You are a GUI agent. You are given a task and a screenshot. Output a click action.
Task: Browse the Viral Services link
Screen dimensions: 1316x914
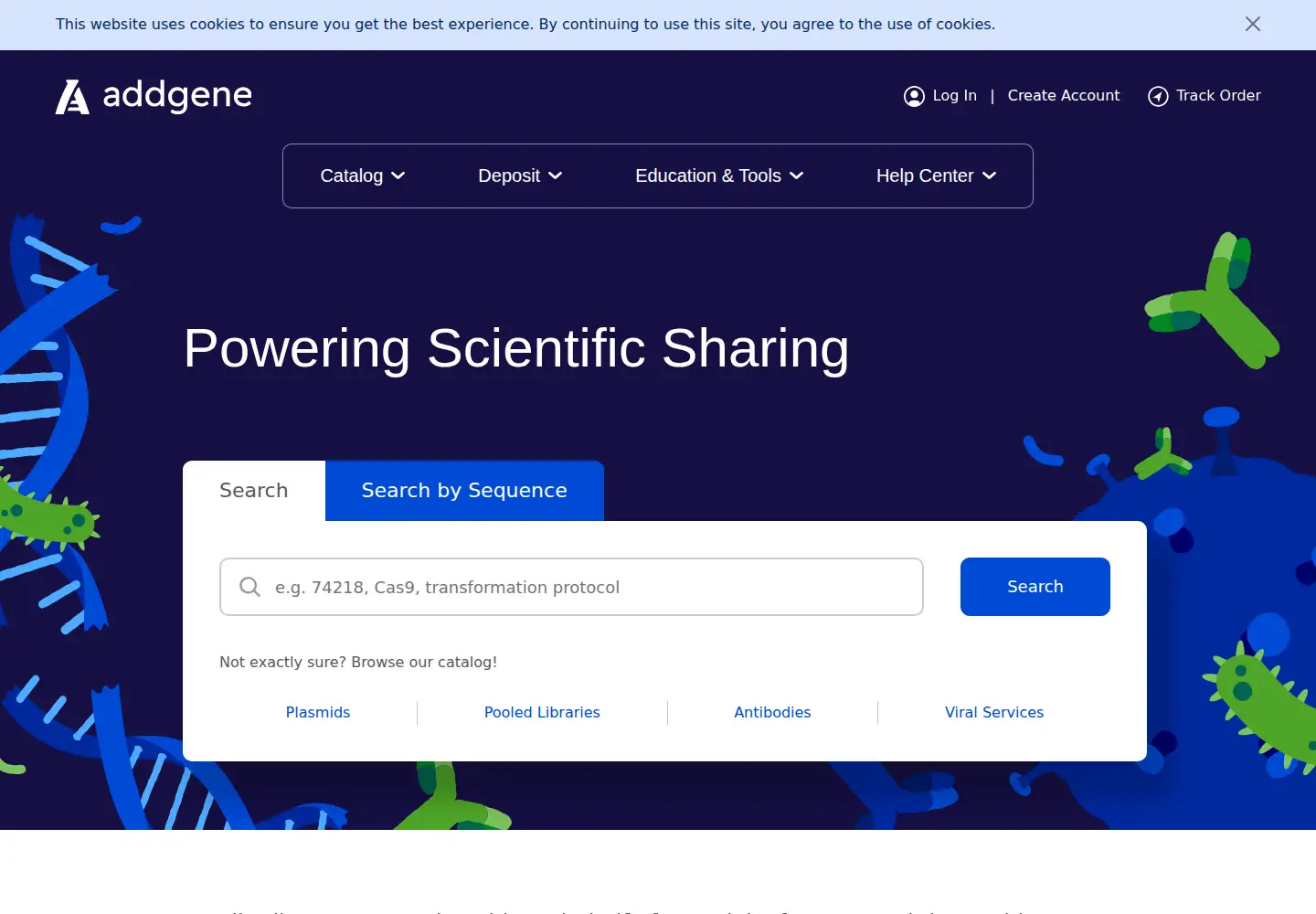click(x=994, y=712)
